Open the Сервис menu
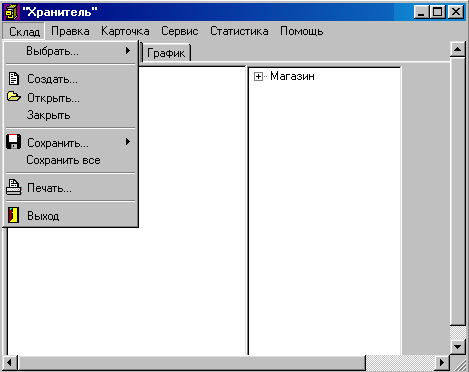 (180, 31)
